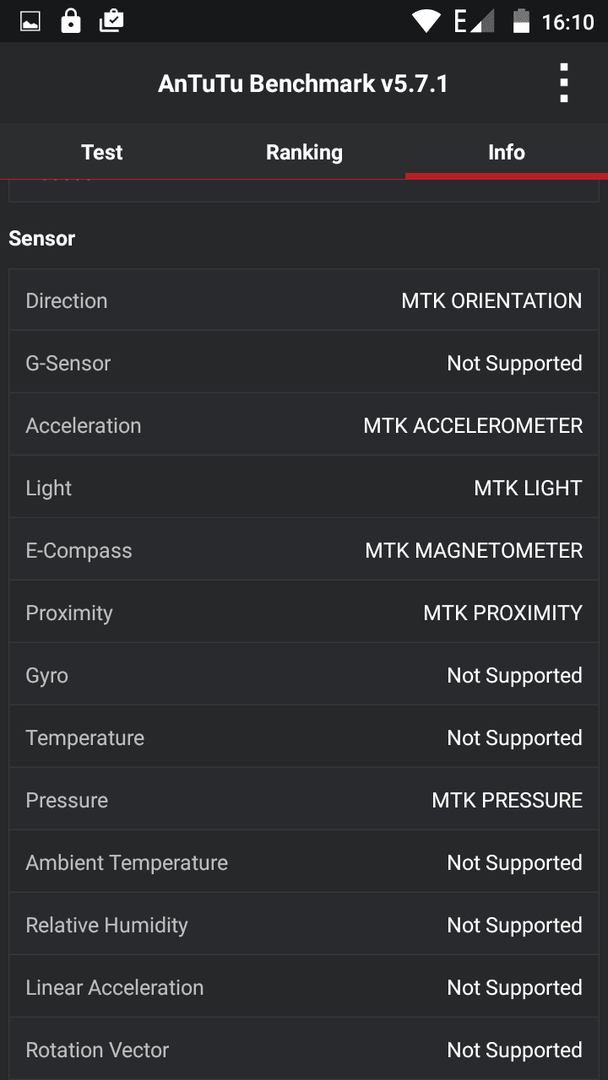Image resolution: width=608 pixels, height=1080 pixels.
Task: Open the three-dot overflow menu
Action: coord(564,83)
